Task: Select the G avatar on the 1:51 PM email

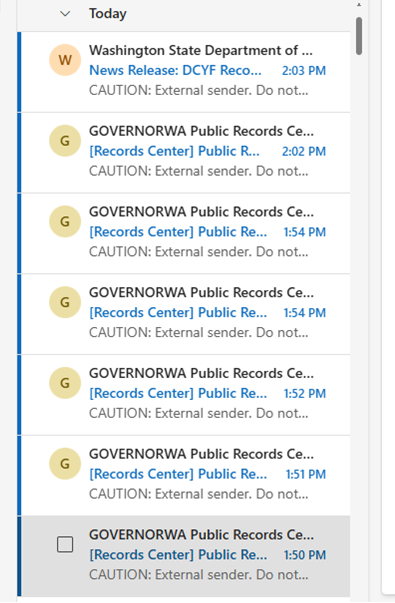Action: click(65, 464)
